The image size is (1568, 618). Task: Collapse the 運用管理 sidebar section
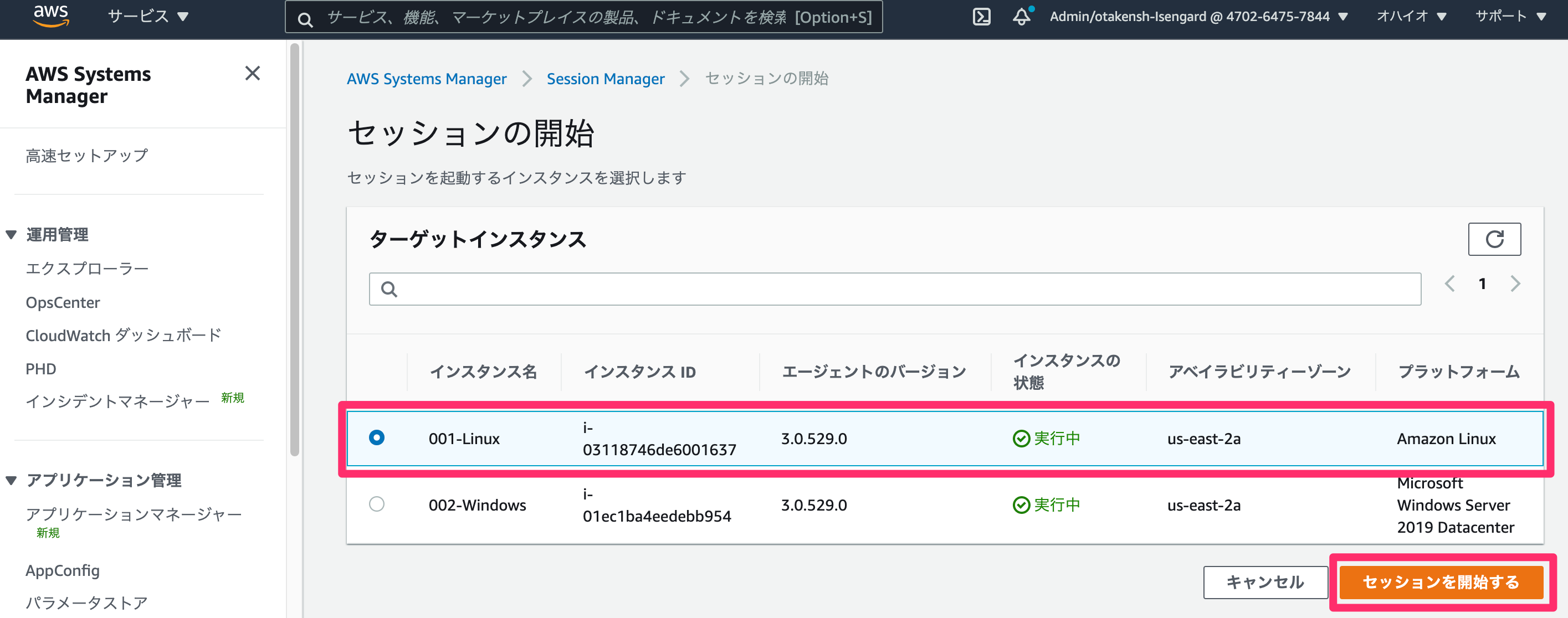tap(11, 235)
